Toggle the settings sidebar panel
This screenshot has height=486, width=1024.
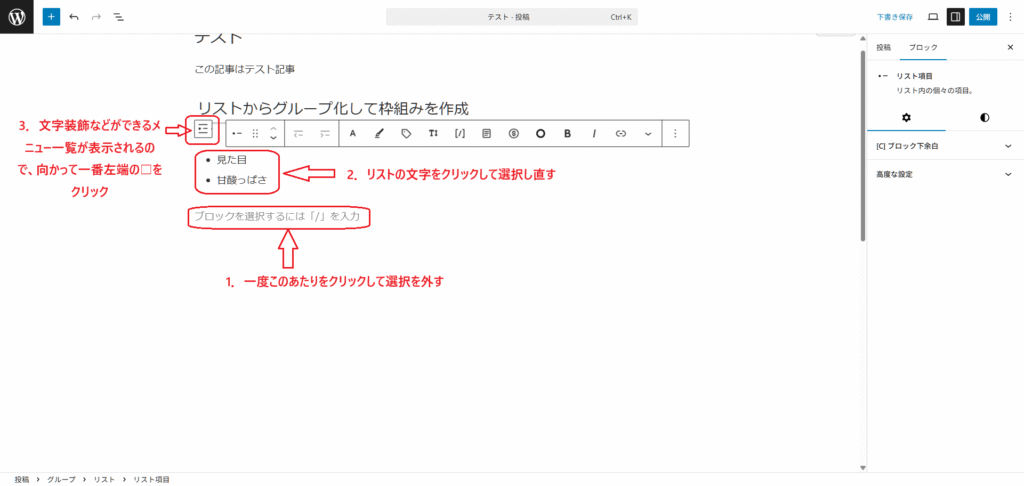[x=955, y=17]
